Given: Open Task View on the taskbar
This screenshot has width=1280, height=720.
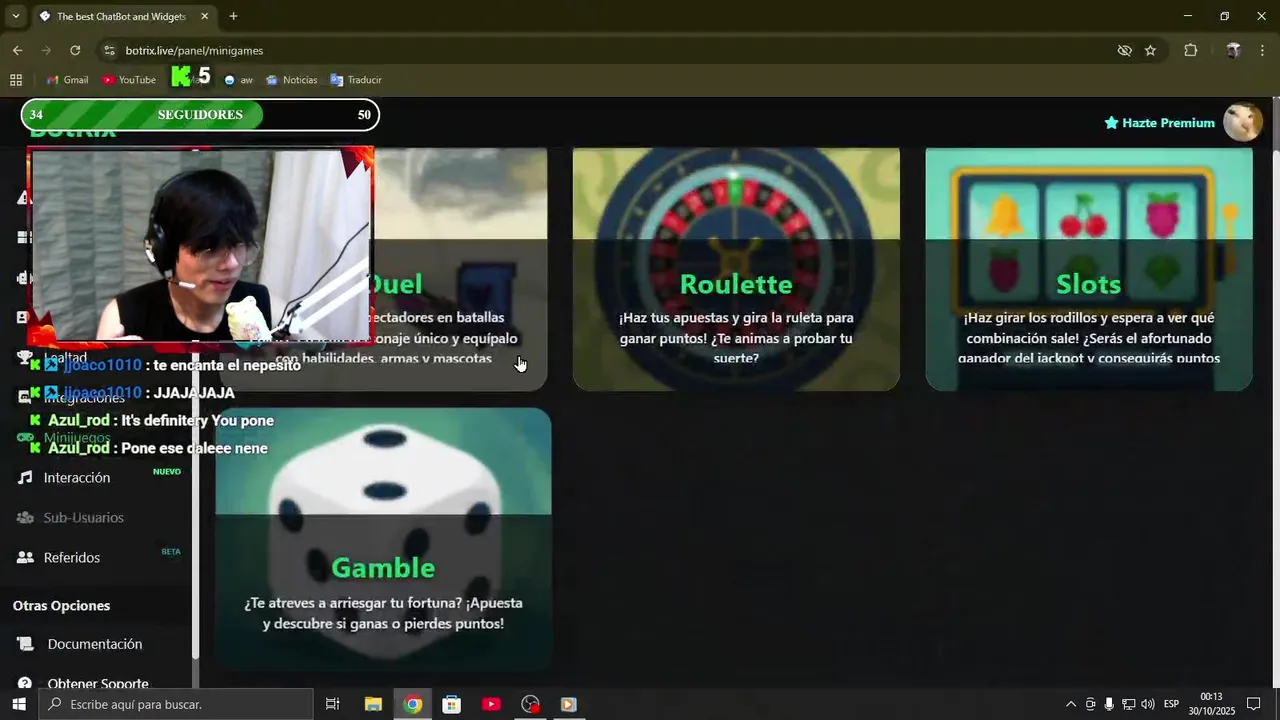Looking at the screenshot, I should click(x=333, y=704).
